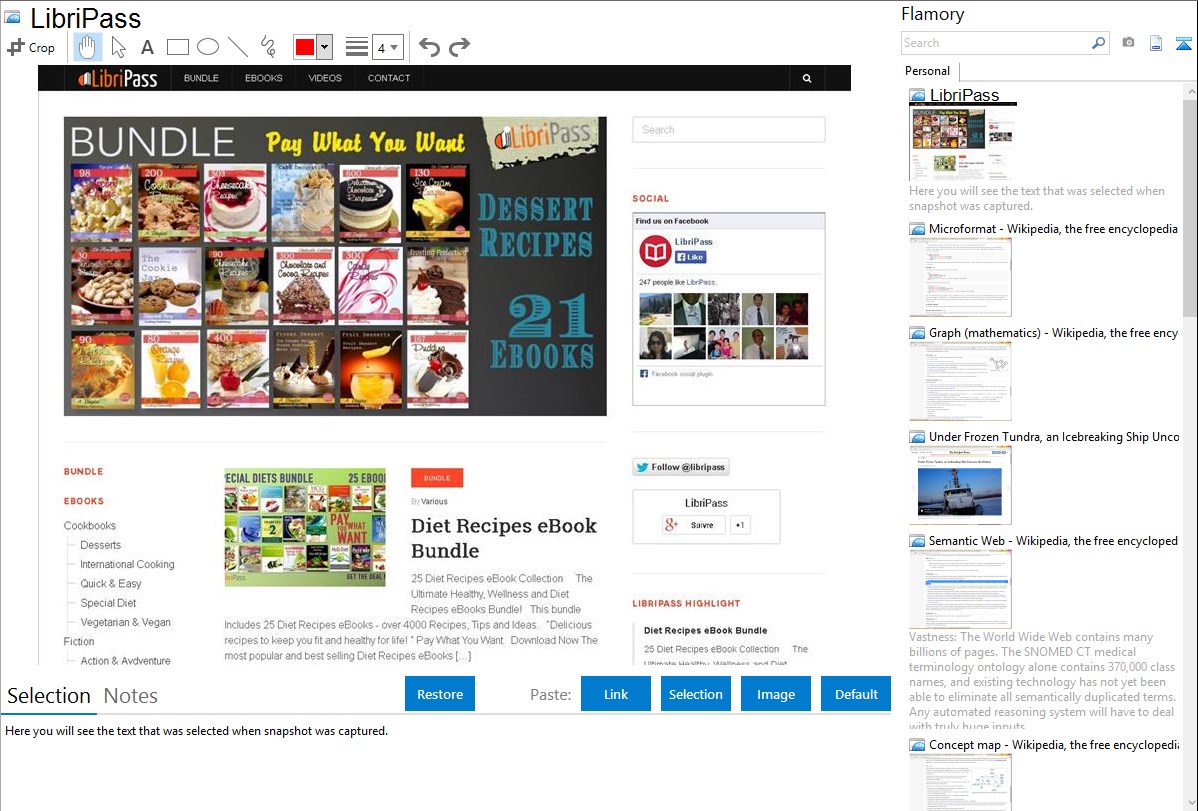
Task: Select the freehand scribble tool
Action: (268, 47)
